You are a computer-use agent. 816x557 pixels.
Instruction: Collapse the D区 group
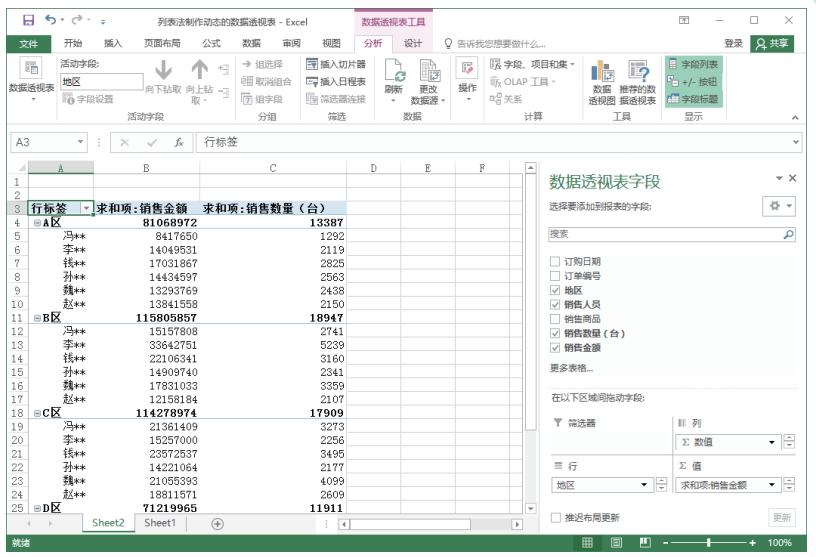(x=37, y=508)
